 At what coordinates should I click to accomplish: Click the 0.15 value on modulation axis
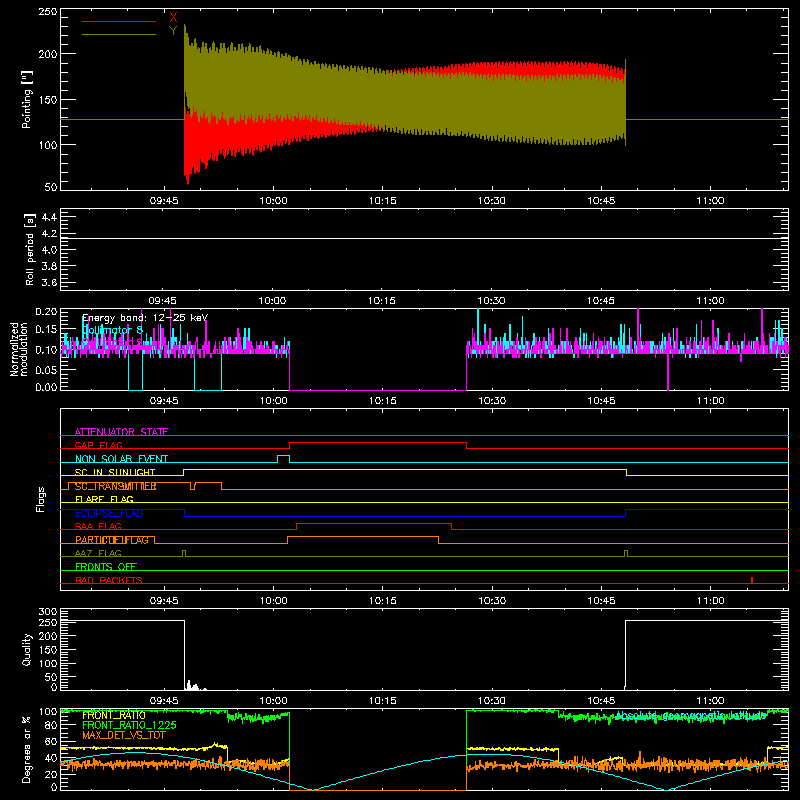pos(46,329)
